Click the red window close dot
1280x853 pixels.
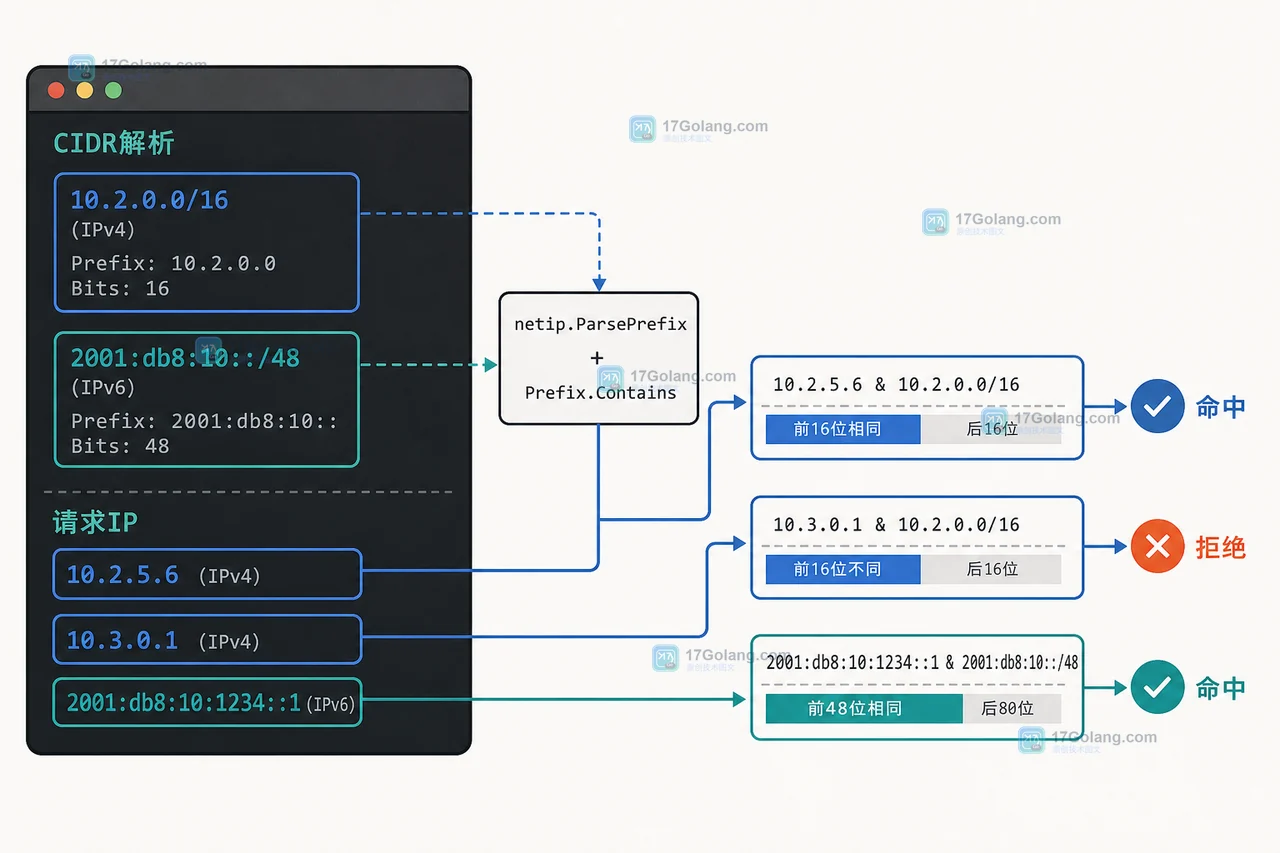(56, 90)
